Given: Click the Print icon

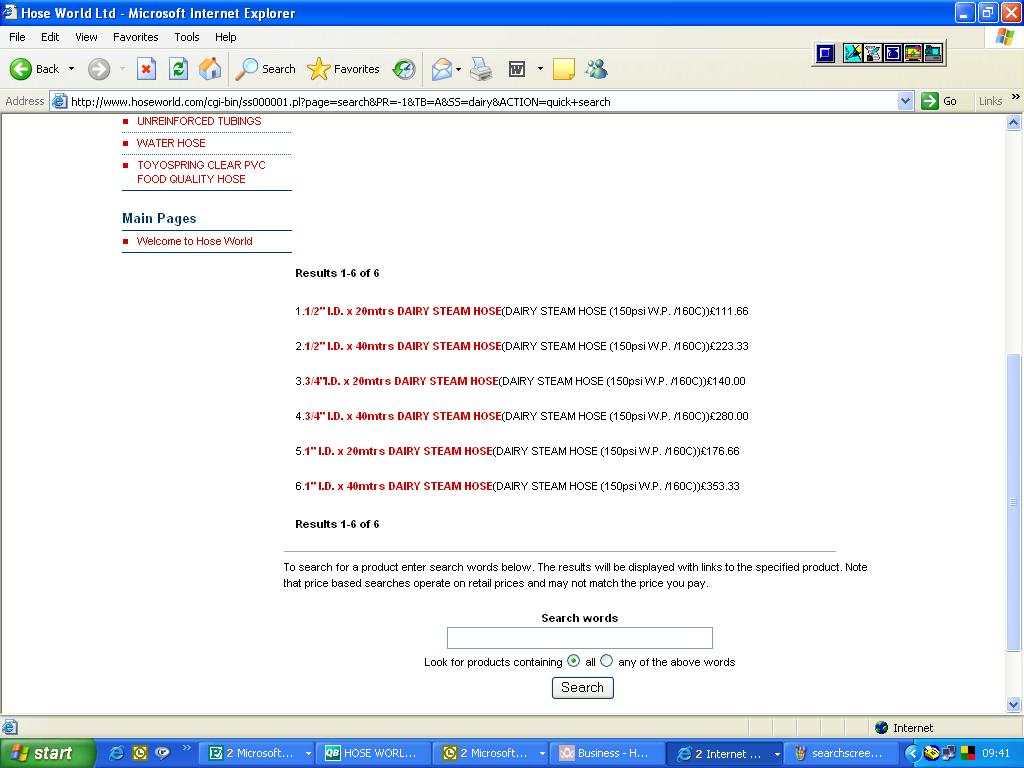Looking at the screenshot, I should point(481,69).
